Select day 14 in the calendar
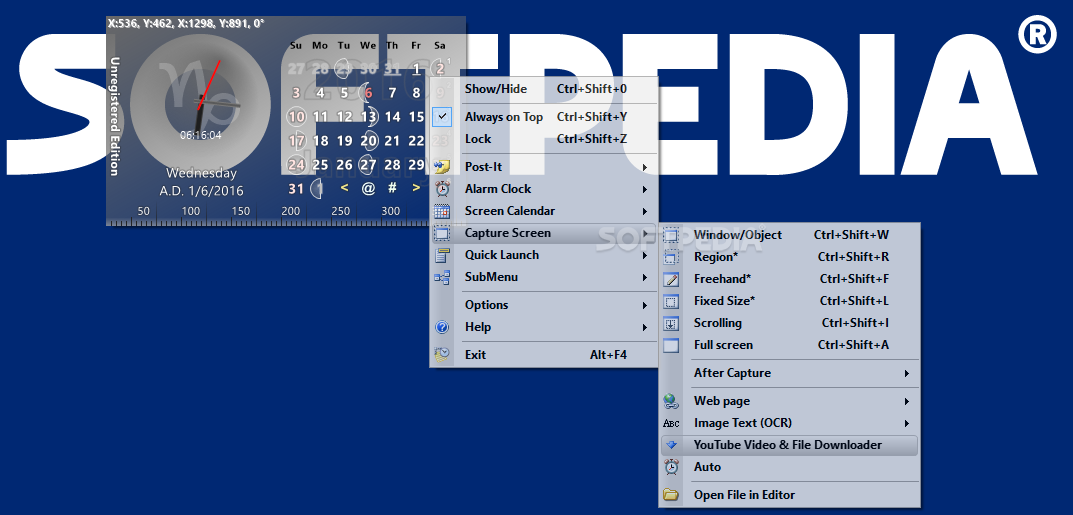The width and height of the screenshot is (1073, 515). pos(392,117)
